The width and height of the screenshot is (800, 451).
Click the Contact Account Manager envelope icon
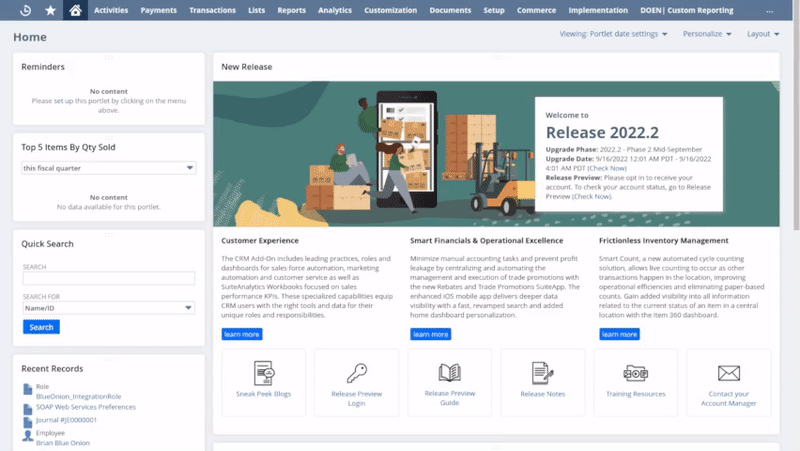coord(729,373)
